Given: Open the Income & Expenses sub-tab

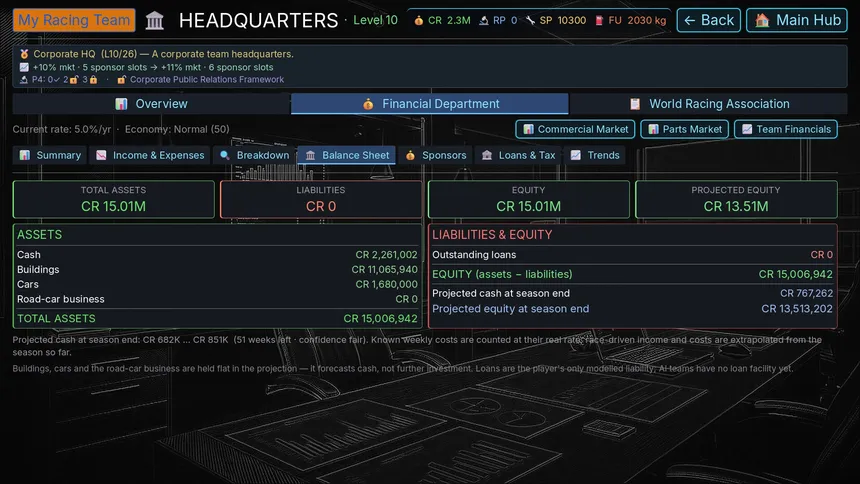Looking at the screenshot, I should [150, 155].
